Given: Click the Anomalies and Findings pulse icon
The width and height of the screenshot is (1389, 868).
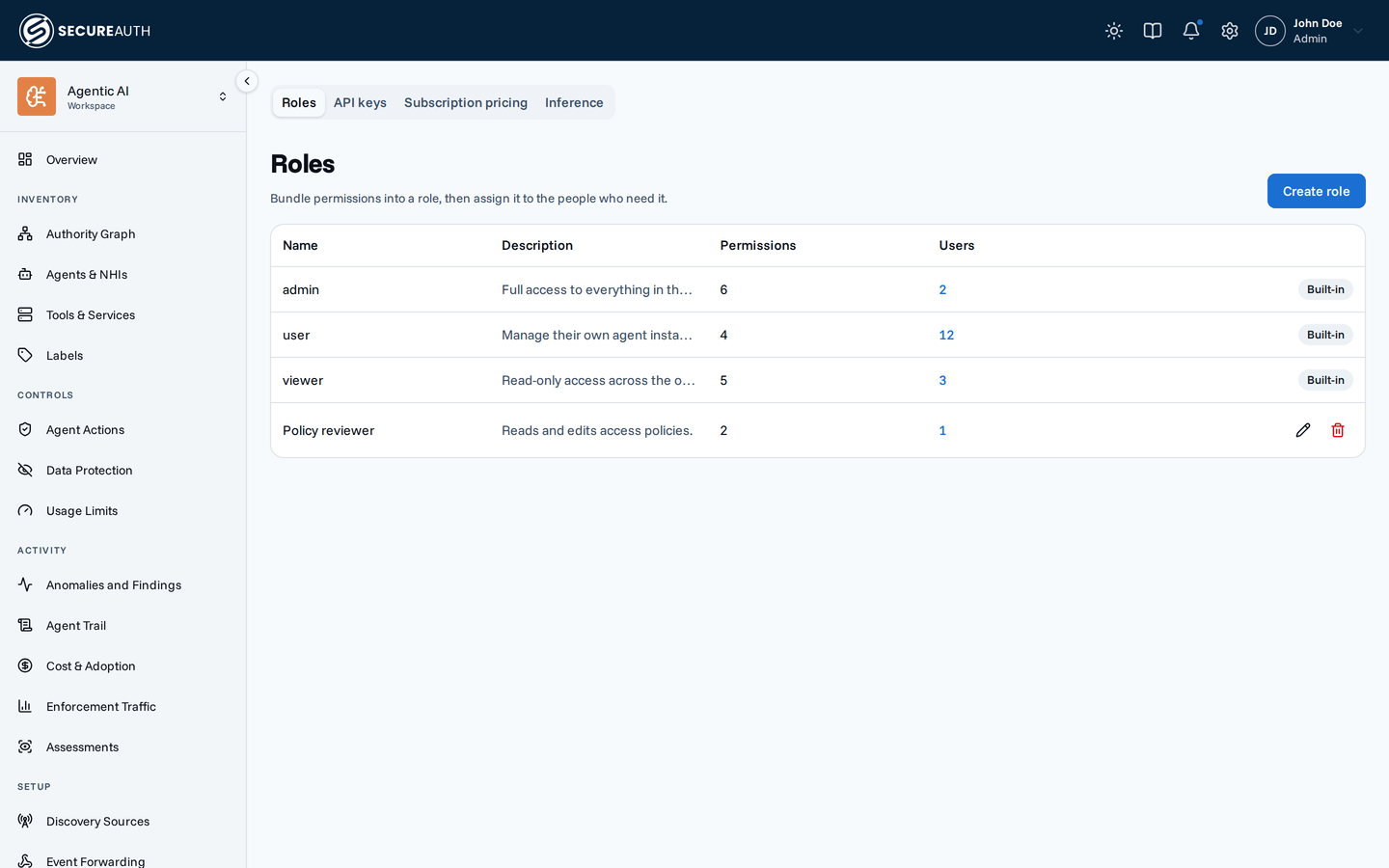Looking at the screenshot, I should 25,584.
